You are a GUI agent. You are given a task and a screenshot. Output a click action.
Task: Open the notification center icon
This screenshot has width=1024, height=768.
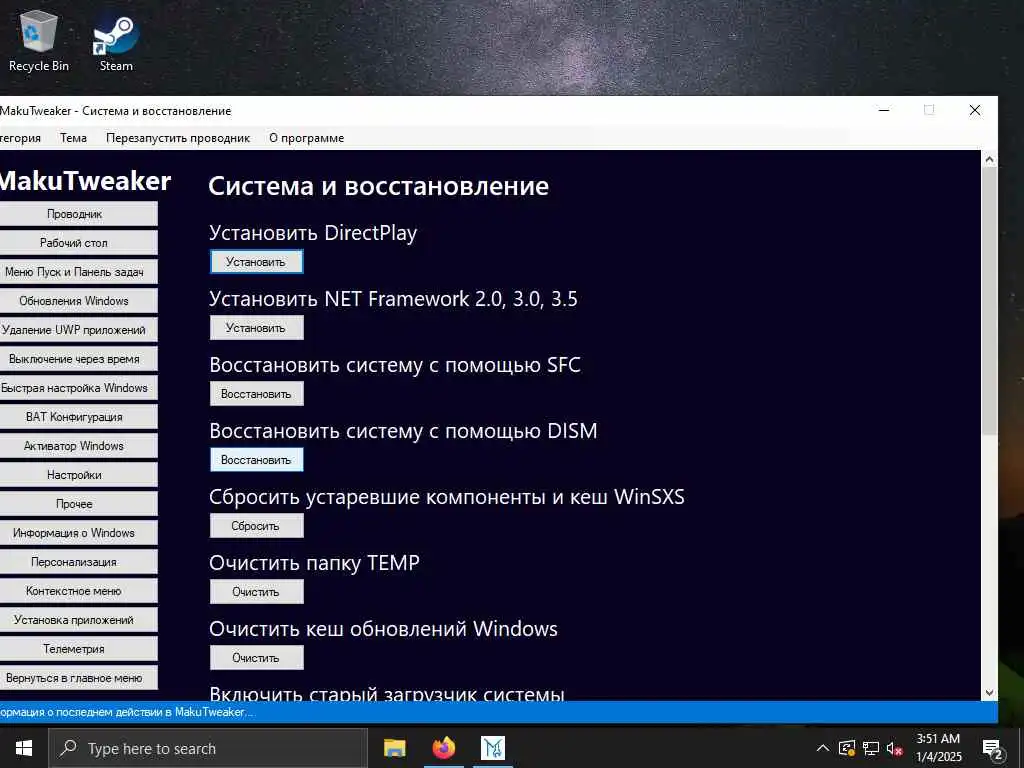point(993,748)
